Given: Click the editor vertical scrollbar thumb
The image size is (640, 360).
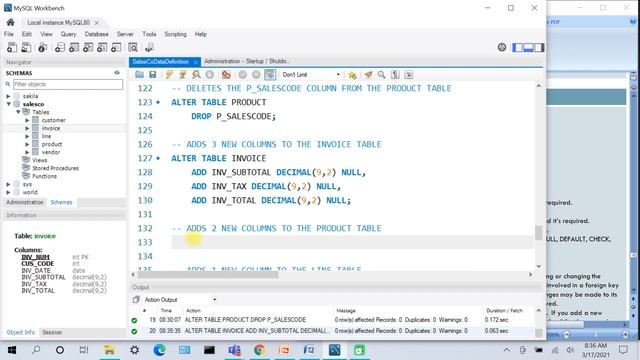Looking at the screenshot, I should (x=538, y=233).
